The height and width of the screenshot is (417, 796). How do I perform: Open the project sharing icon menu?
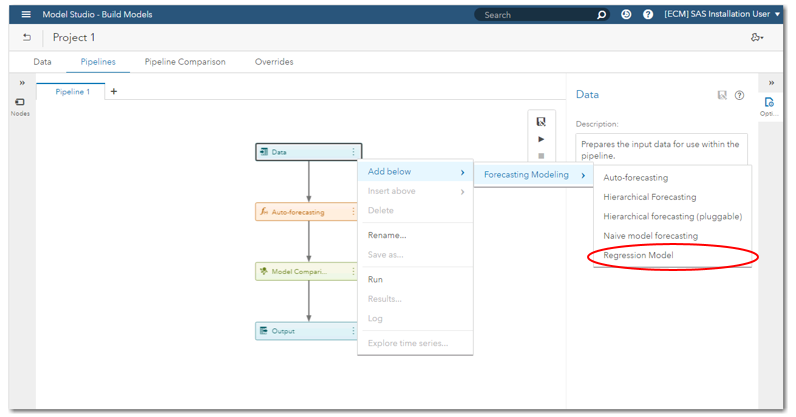click(757, 37)
